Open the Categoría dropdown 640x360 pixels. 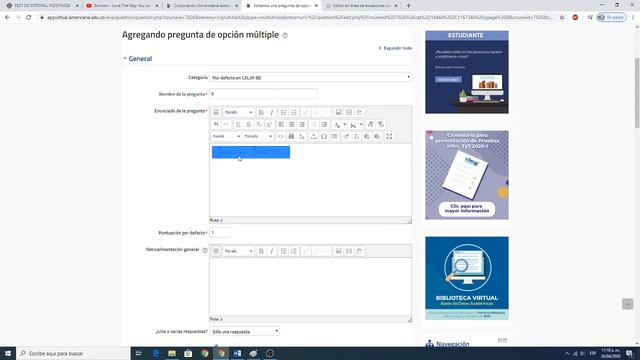(x=310, y=78)
